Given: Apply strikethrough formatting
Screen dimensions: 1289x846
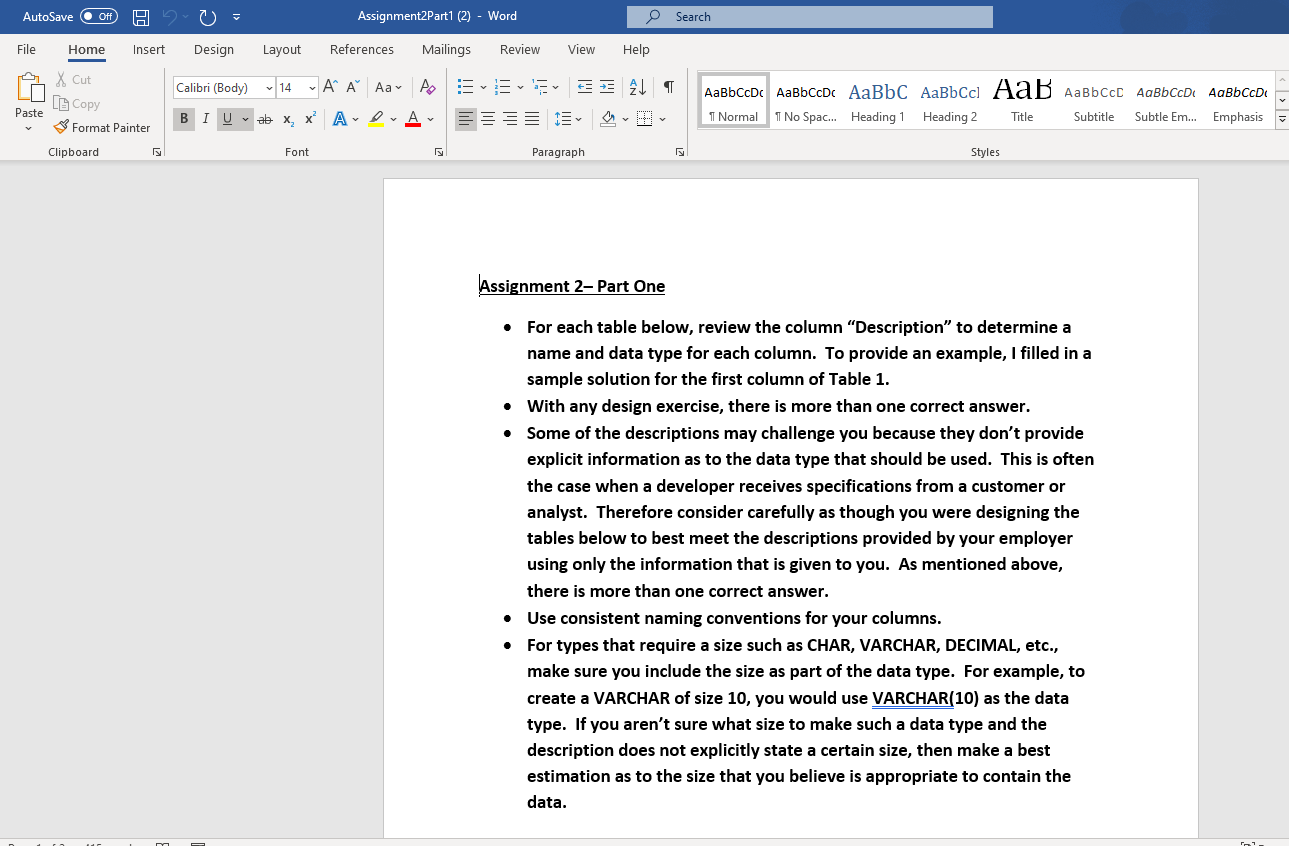Looking at the screenshot, I should [265, 119].
